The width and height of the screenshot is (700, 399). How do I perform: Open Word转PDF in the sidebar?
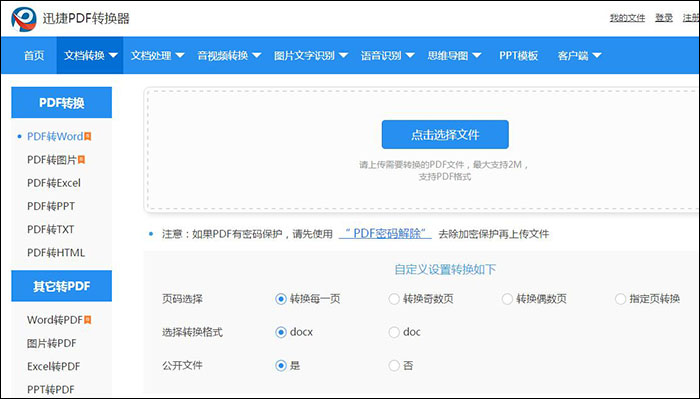tap(55, 320)
